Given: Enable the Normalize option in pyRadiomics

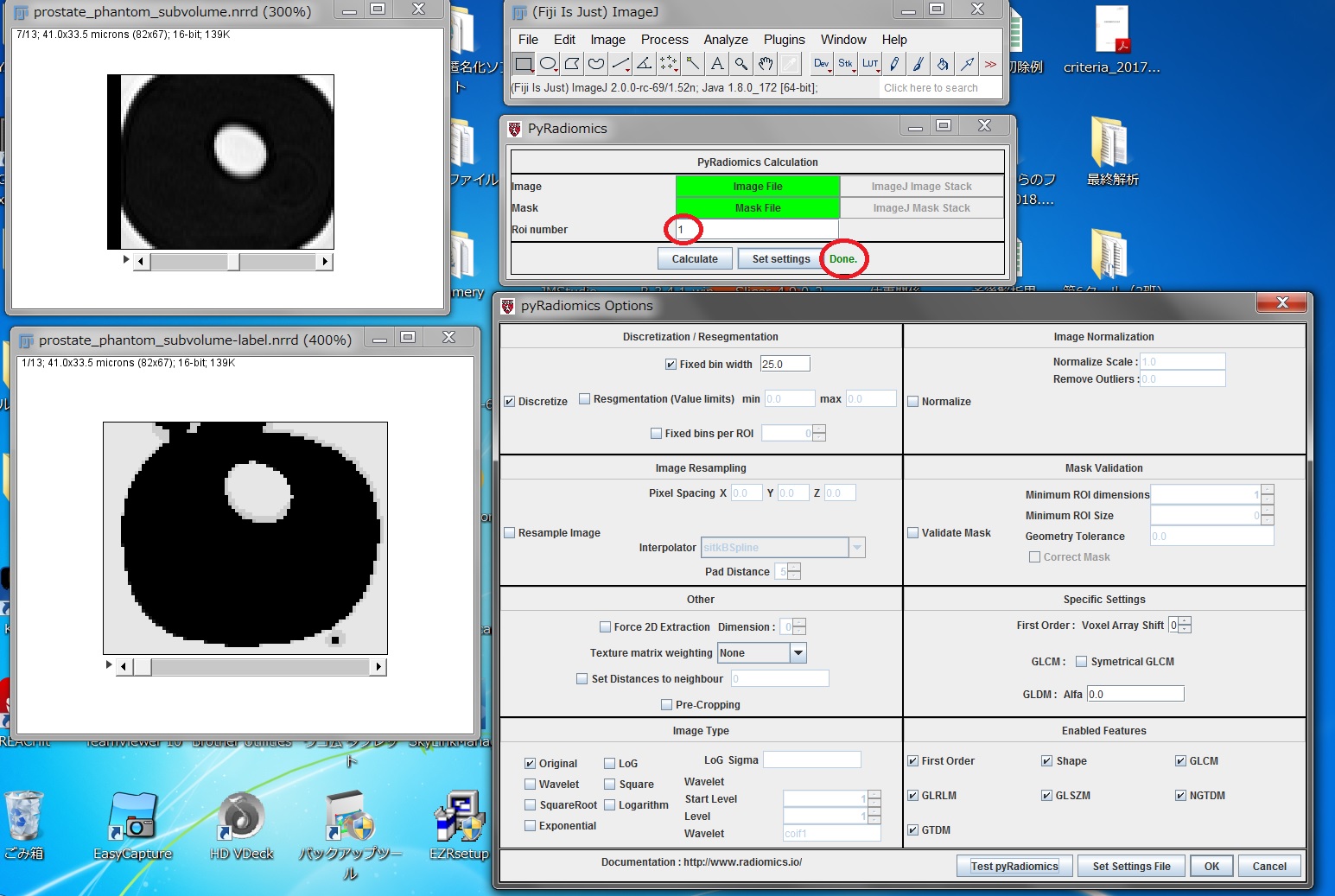Looking at the screenshot, I should [912, 401].
